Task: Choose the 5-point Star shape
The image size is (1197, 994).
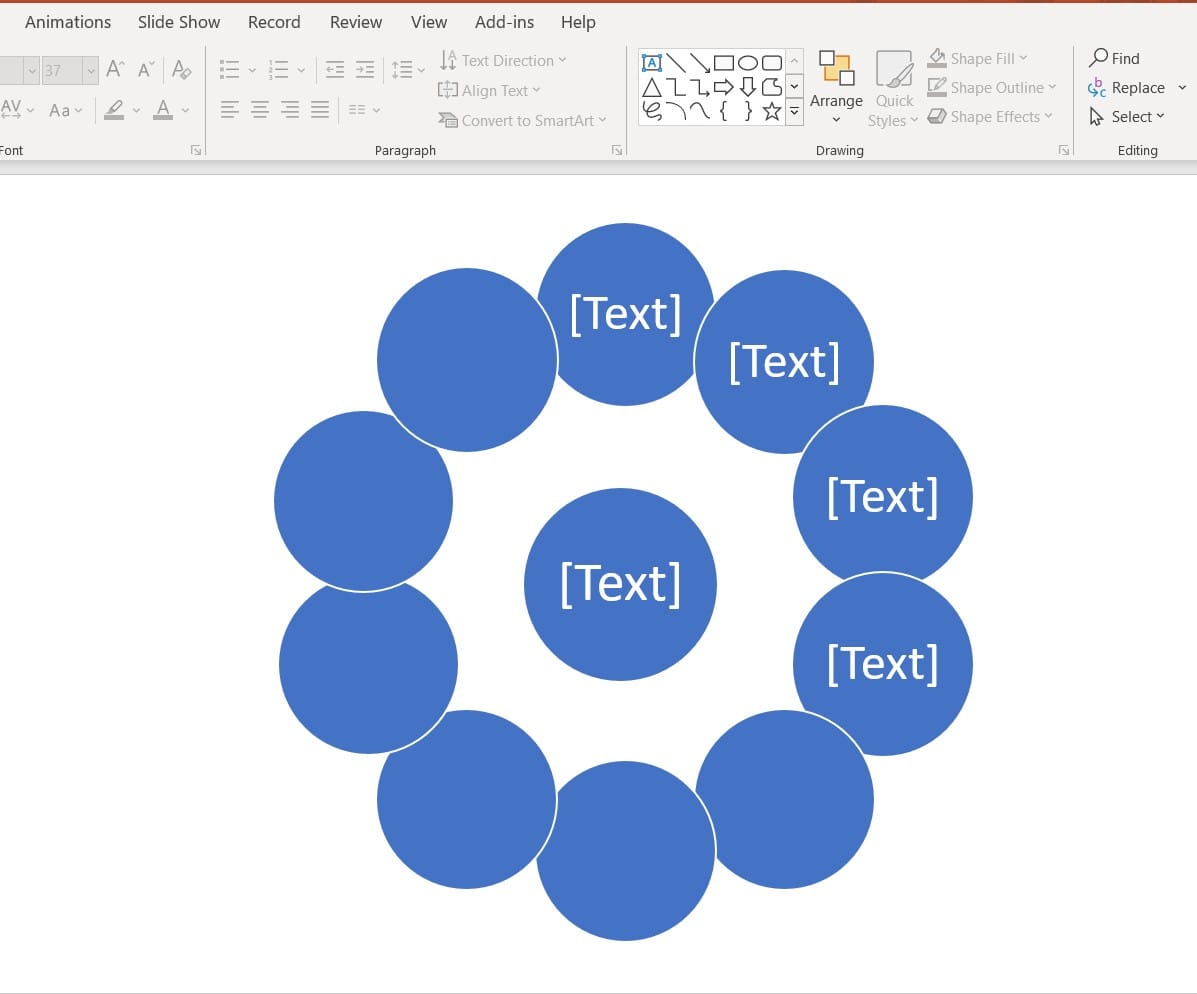Action: (x=772, y=111)
